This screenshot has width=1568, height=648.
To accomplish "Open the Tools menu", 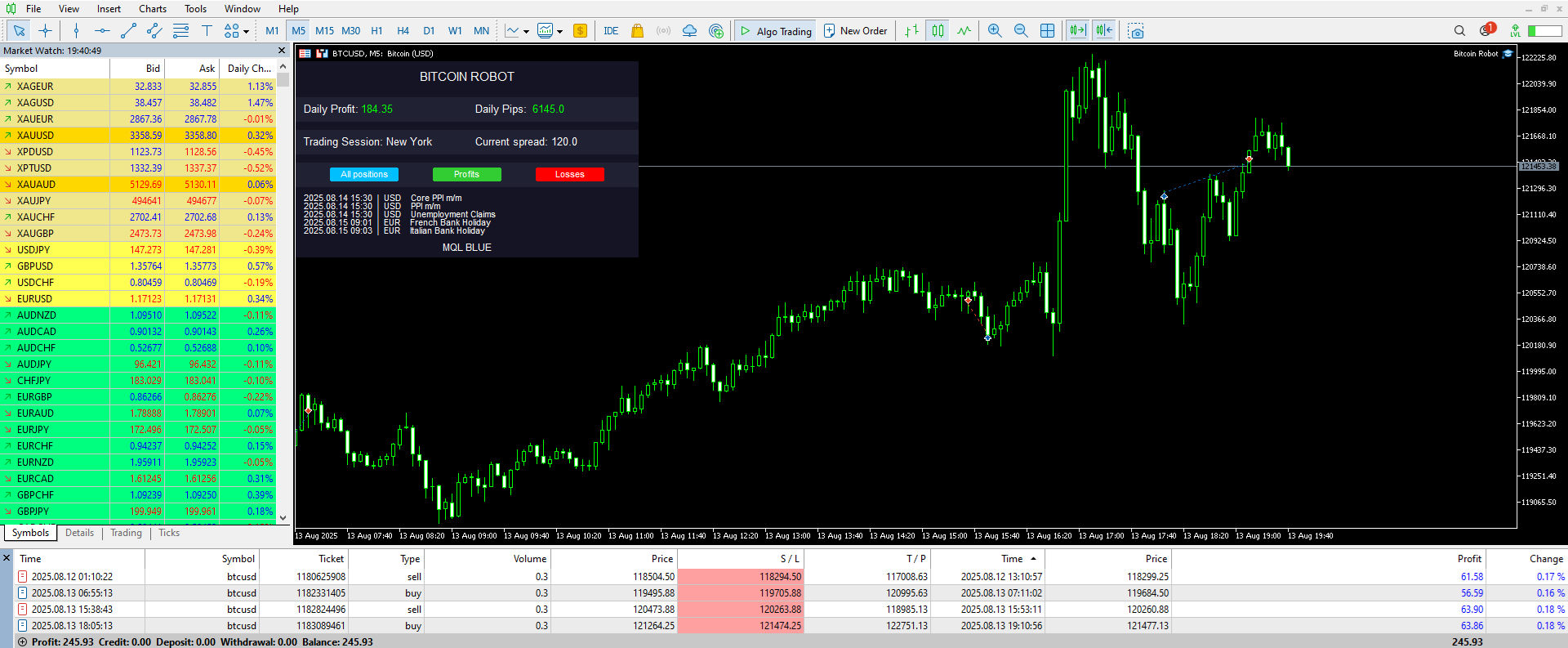I will tap(195, 9).
